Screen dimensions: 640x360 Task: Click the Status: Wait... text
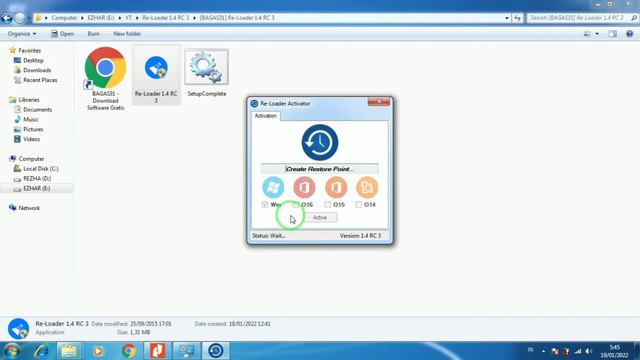click(x=269, y=236)
